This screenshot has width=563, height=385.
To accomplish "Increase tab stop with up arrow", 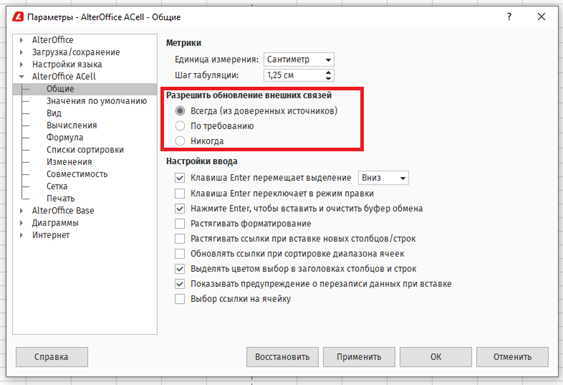I will [x=328, y=72].
